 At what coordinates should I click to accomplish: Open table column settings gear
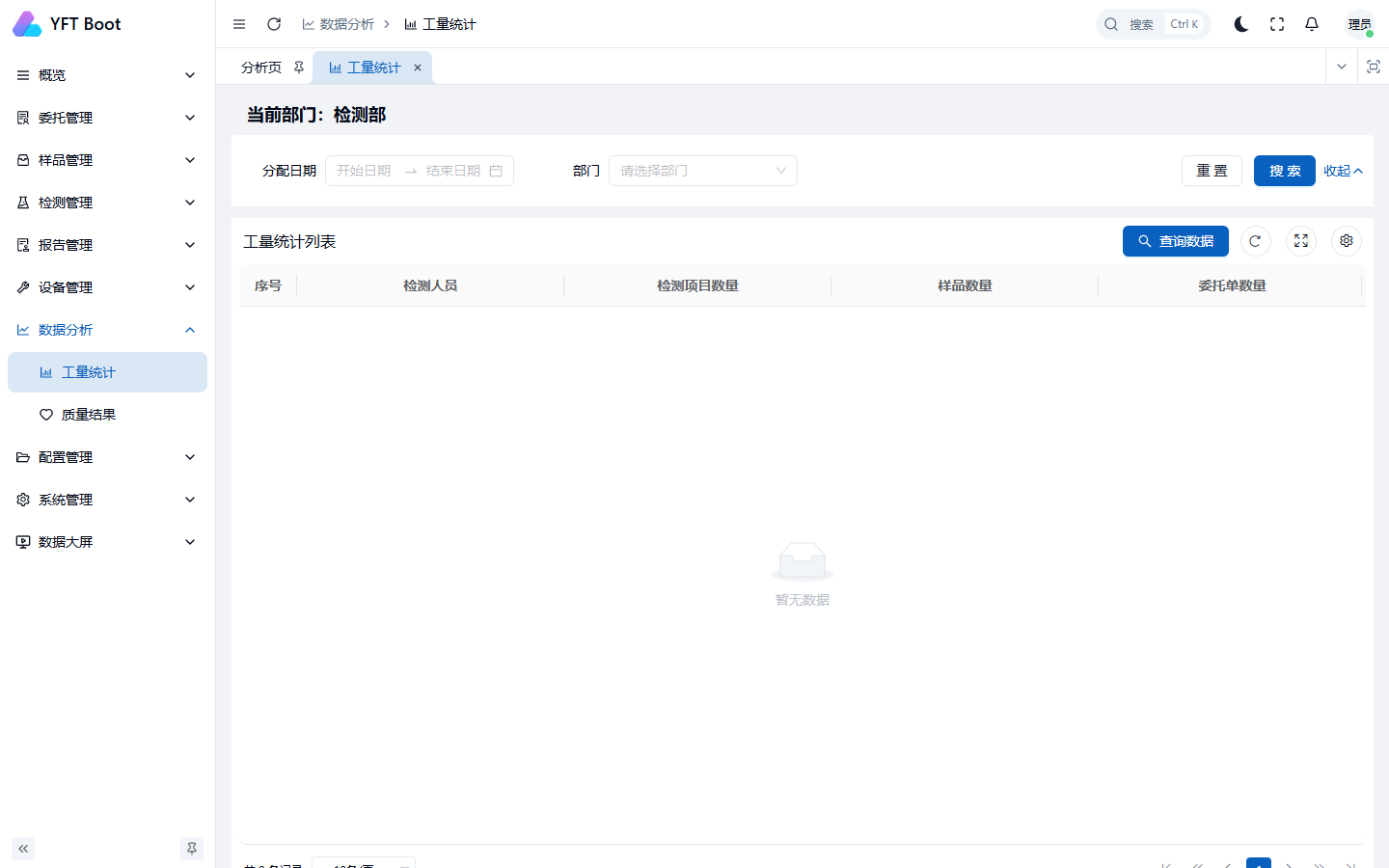(x=1347, y=241)
